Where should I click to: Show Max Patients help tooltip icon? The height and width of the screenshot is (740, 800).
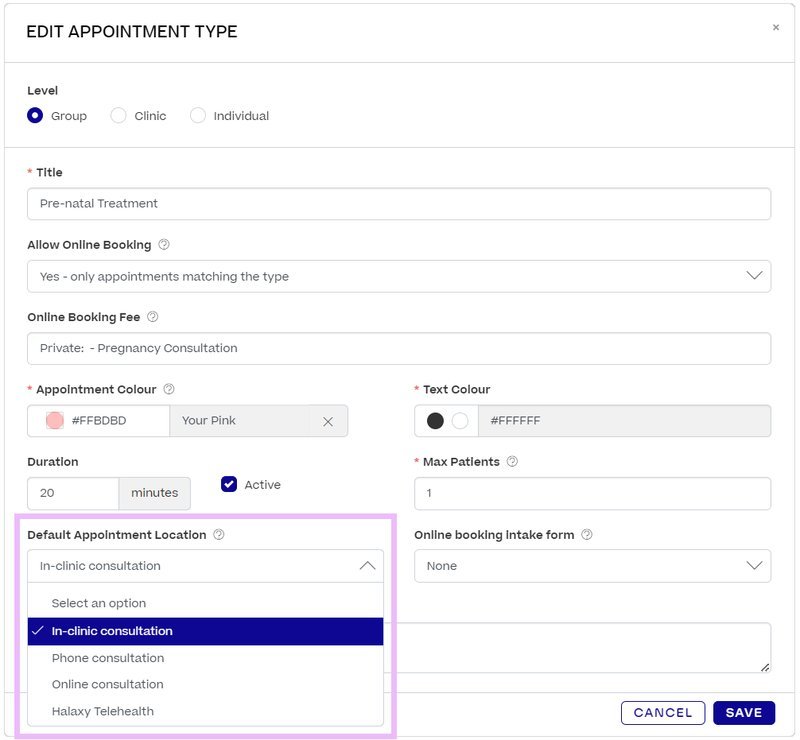click(512, 461)
